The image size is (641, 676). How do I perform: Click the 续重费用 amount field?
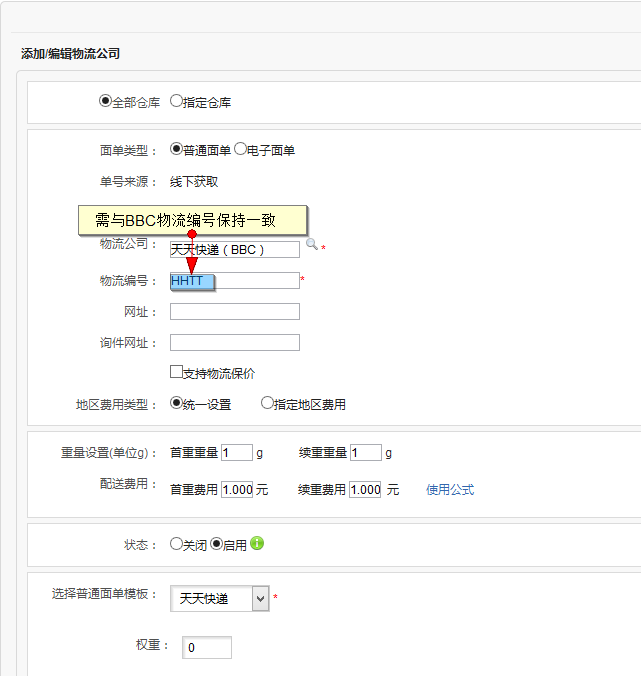(x=365, y=490)
